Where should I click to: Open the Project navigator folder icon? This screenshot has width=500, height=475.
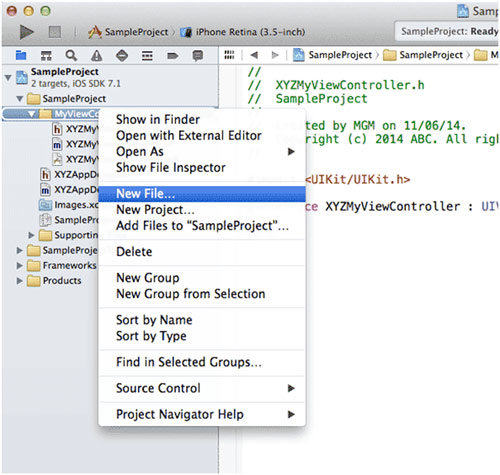point(21,55)
